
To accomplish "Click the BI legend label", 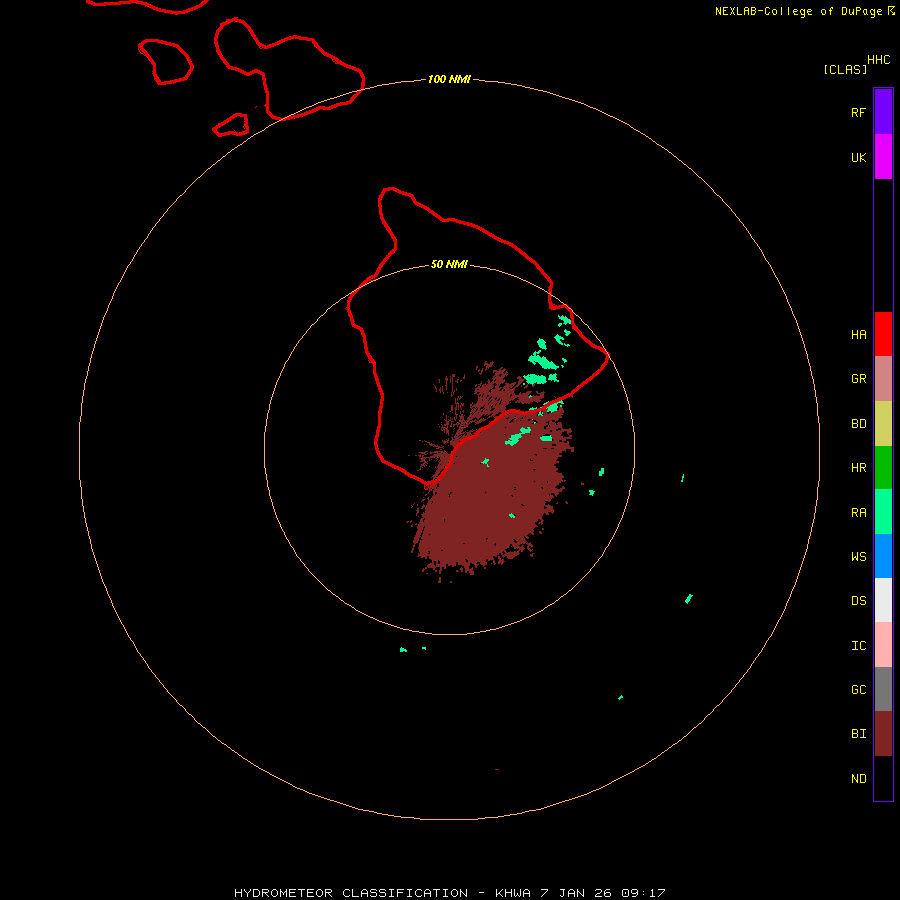I will tap(858, 734).
